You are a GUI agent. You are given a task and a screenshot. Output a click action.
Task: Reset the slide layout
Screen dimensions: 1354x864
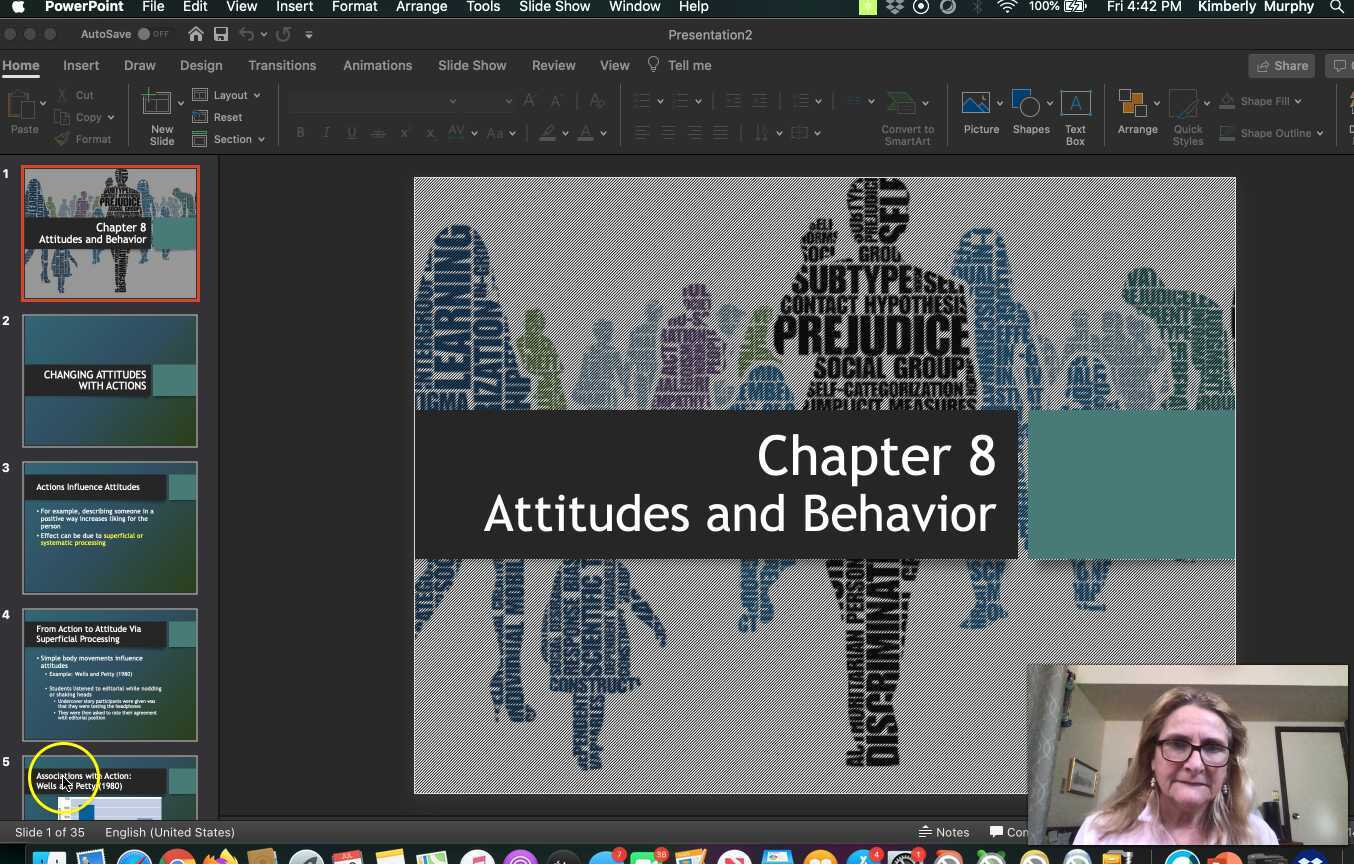[x=218, y=117]
